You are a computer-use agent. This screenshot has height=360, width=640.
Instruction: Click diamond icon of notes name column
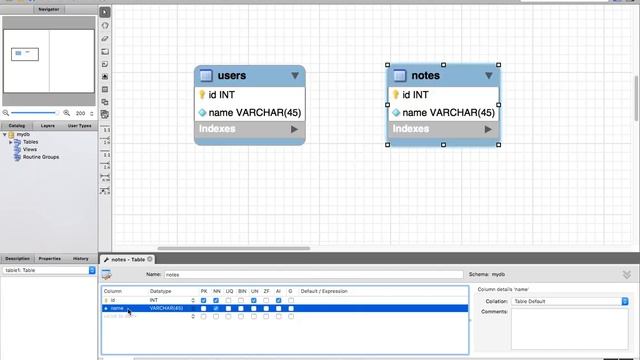click(396, 113)
